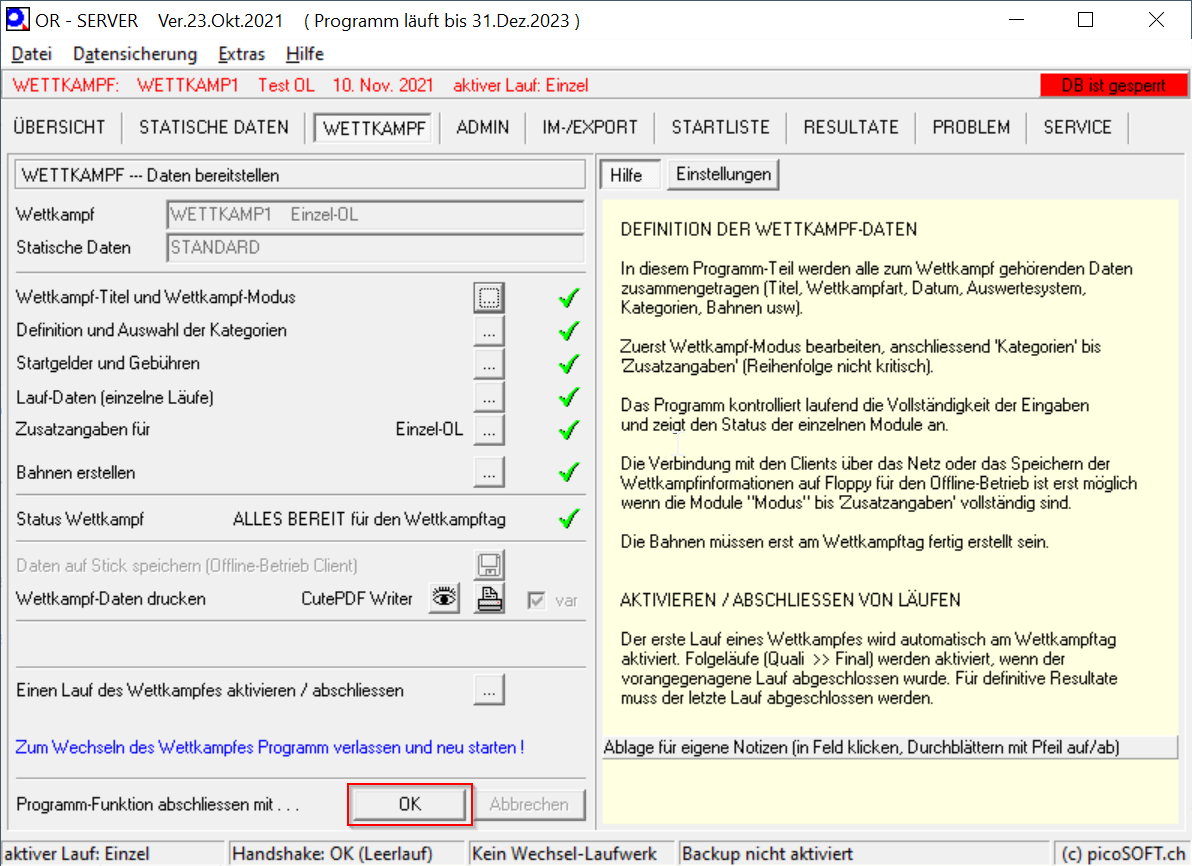Switch to the RESULTATE tab

coord(851,127)
